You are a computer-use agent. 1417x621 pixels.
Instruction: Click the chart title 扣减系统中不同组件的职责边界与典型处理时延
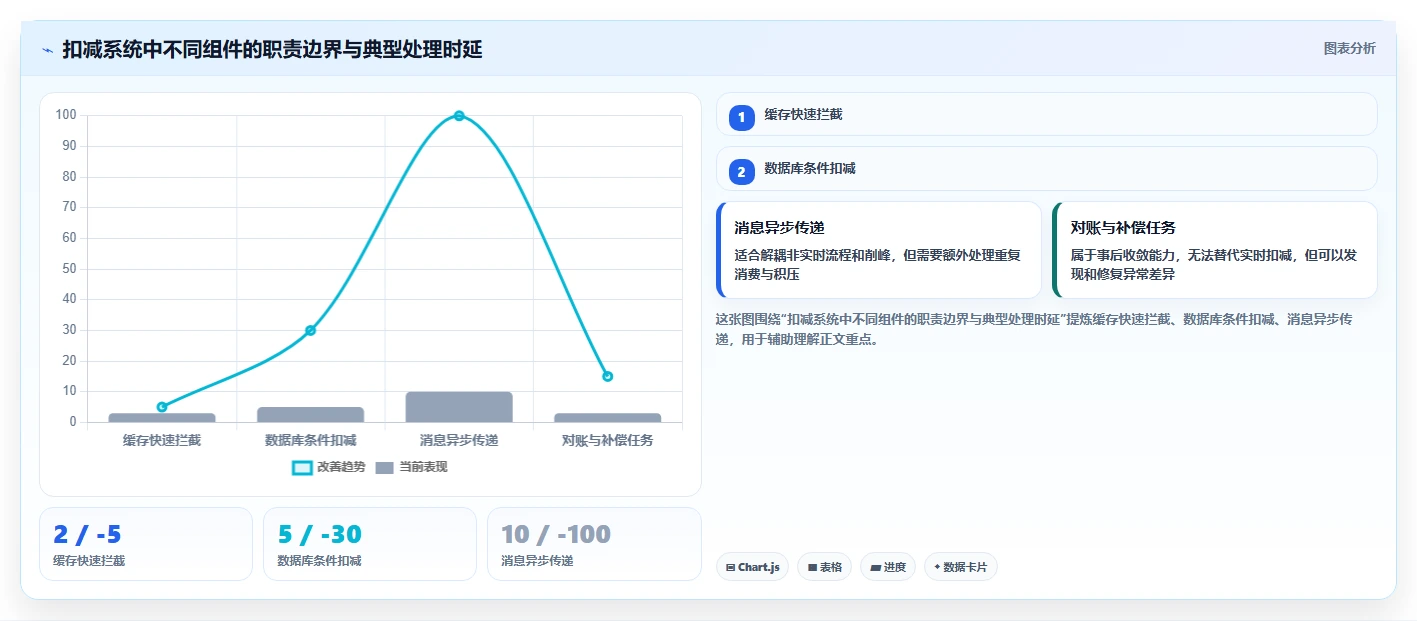tap(272, 49)
